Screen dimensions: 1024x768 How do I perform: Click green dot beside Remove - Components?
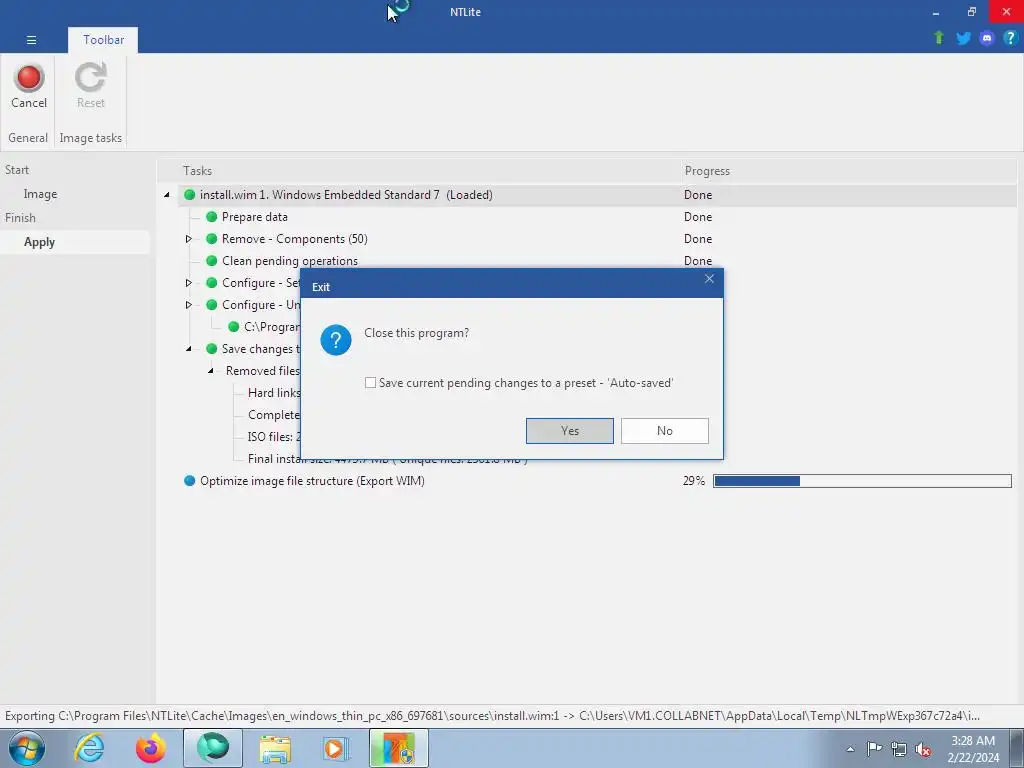(212, 239)
